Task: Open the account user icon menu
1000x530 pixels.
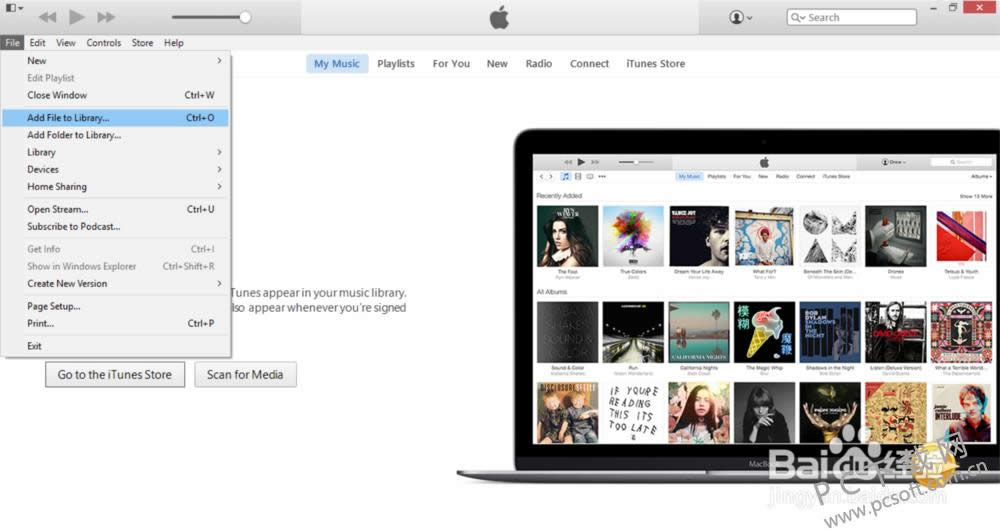Action: pos(740,17)
